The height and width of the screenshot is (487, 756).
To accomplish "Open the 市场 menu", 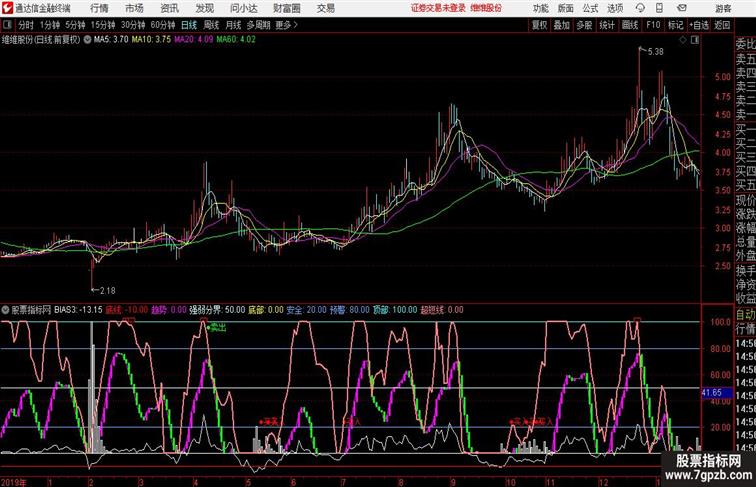I will tap(135, 8).
